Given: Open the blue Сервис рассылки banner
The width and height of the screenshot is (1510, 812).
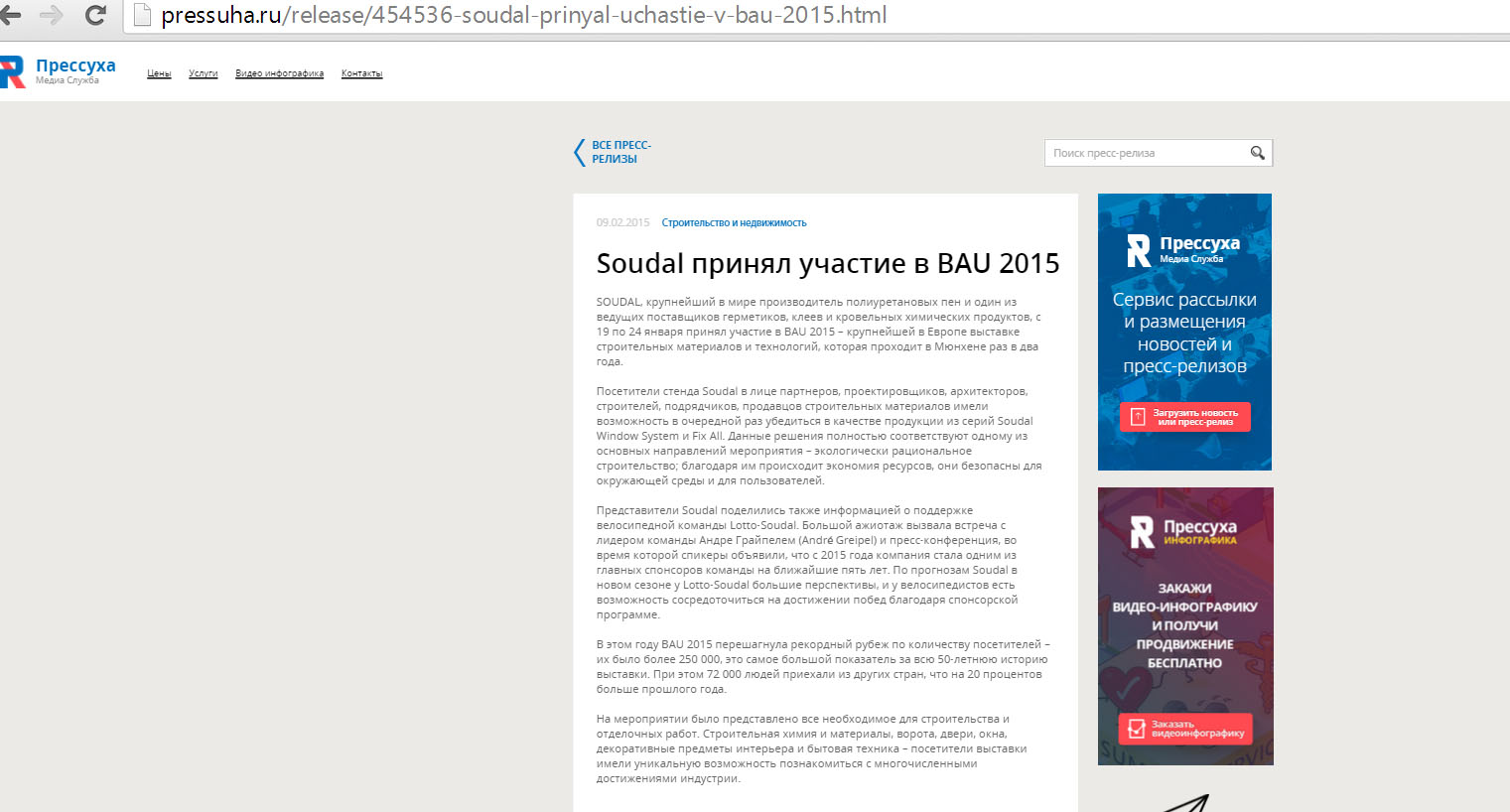Looking at the screenshot, I should point(1184,332).
